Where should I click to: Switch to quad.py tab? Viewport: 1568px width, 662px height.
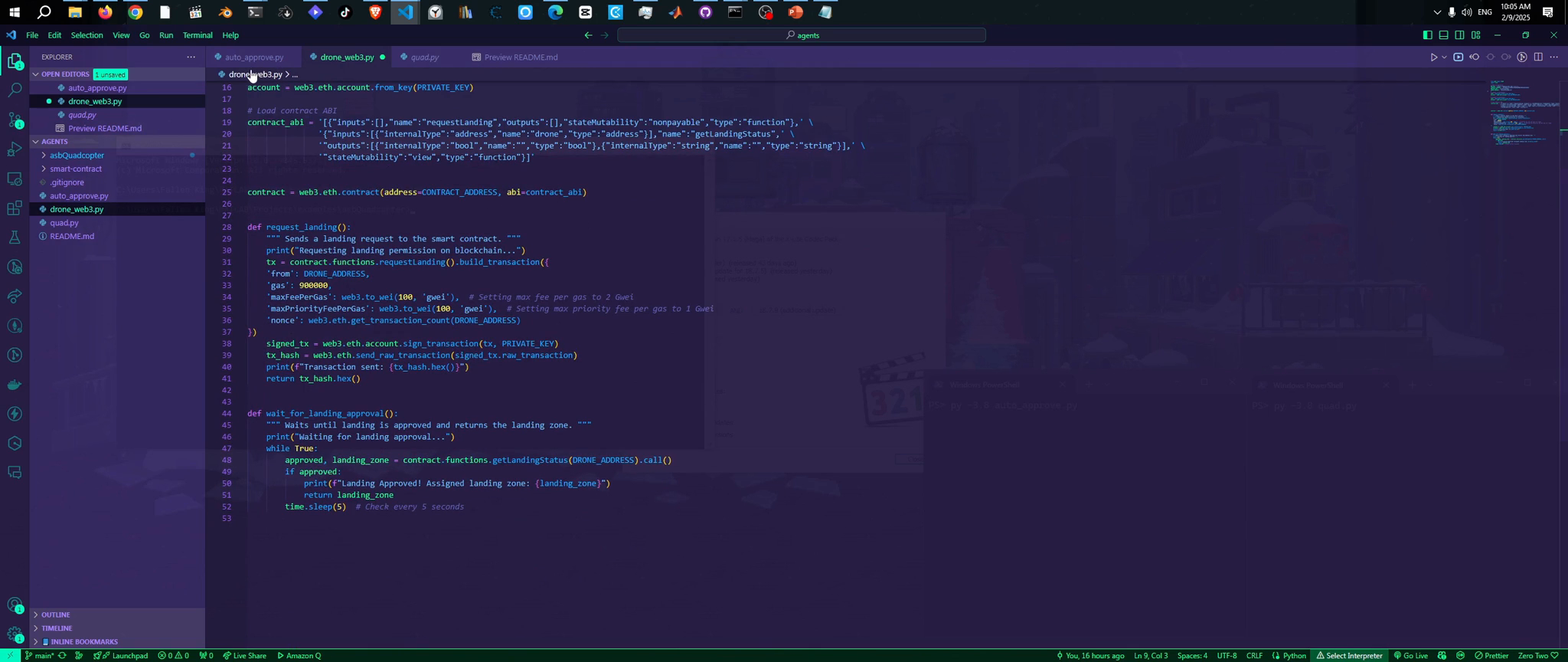tap(424, 57)
